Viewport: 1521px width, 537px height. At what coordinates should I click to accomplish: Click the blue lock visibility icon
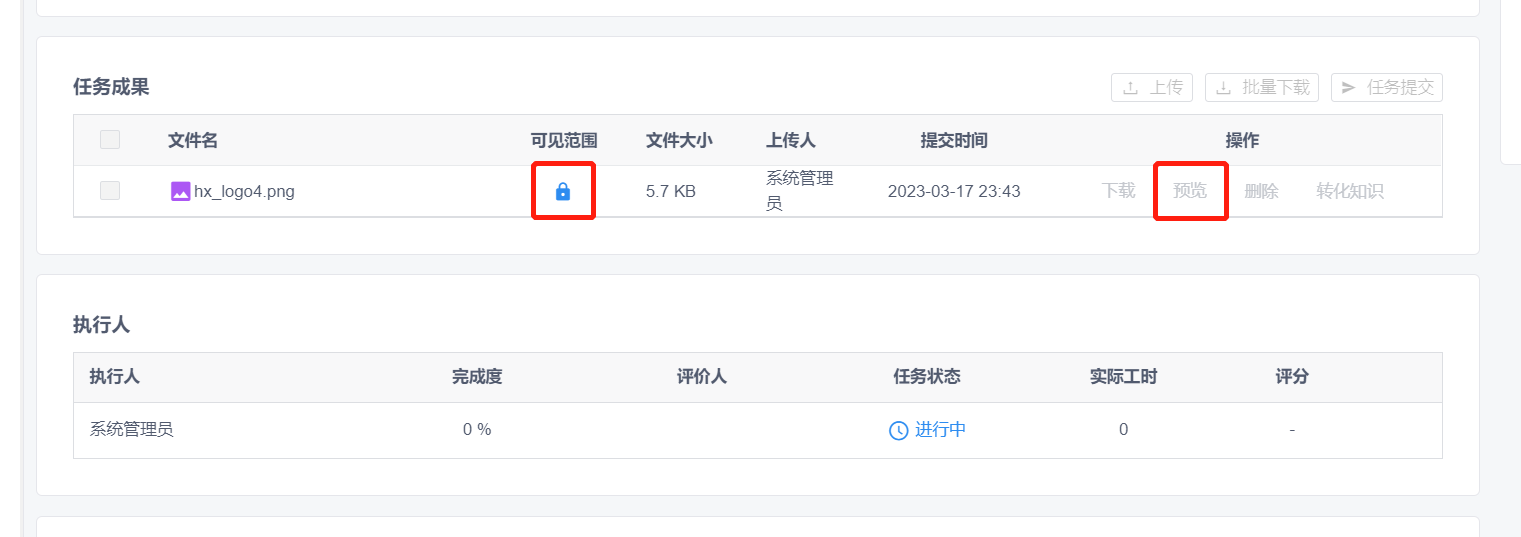click(562, 191)
